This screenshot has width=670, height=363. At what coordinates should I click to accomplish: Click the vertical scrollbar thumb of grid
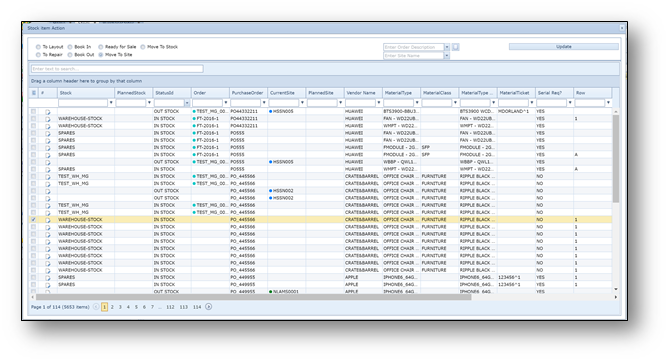pos(616,158)
